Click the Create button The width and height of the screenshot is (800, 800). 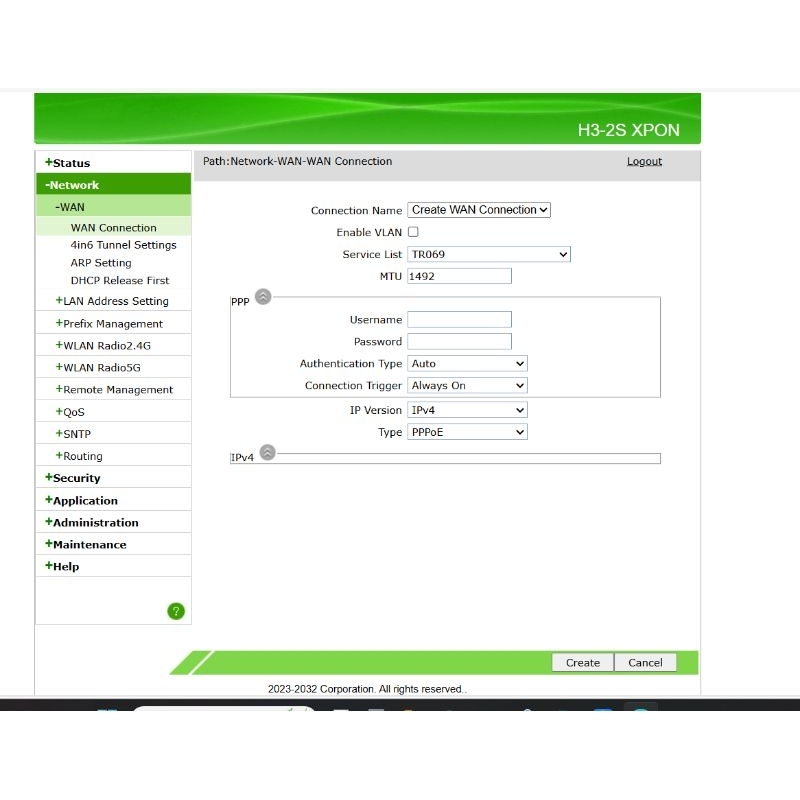[582, 662]
